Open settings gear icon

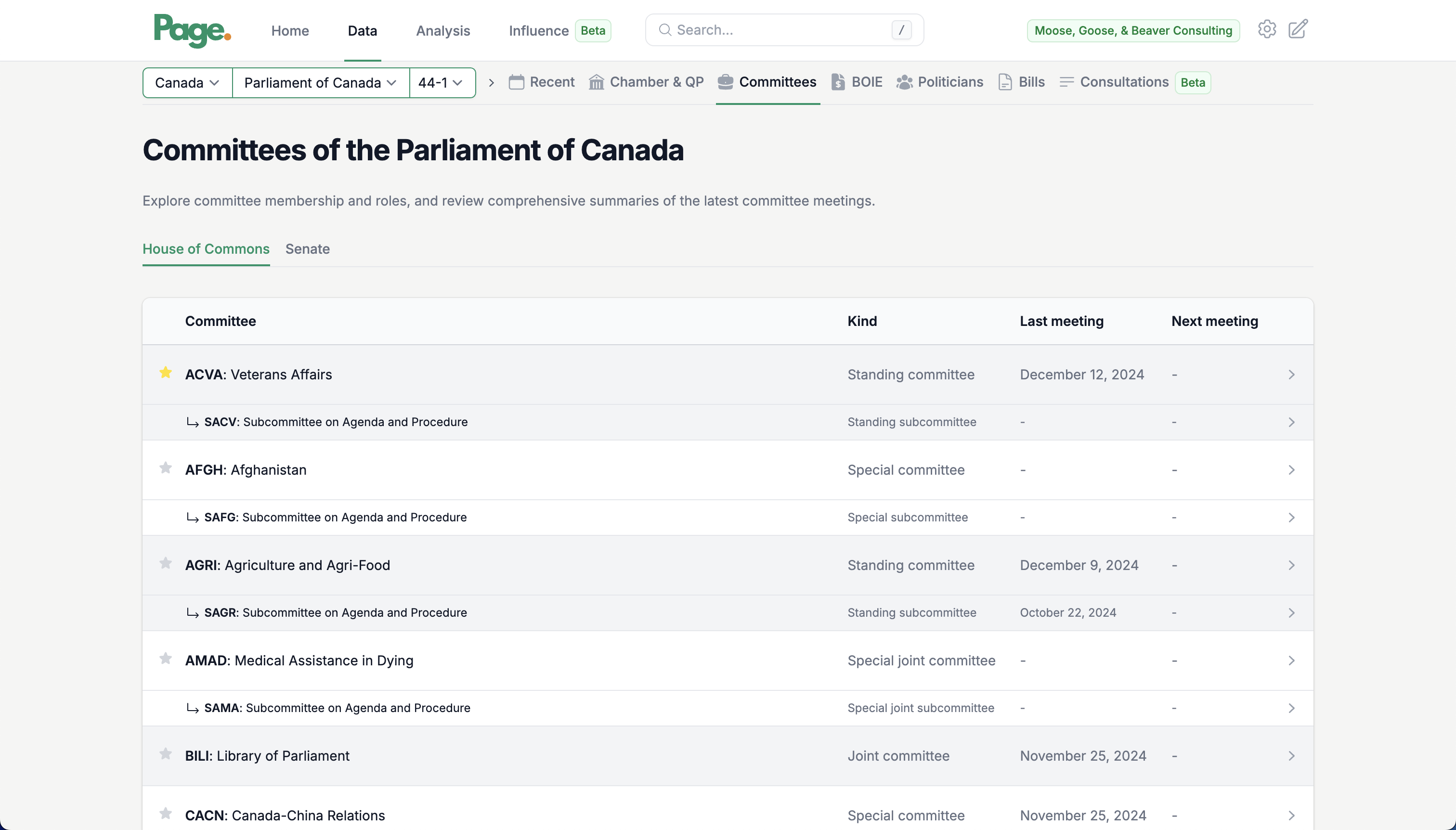[1267, 30]
